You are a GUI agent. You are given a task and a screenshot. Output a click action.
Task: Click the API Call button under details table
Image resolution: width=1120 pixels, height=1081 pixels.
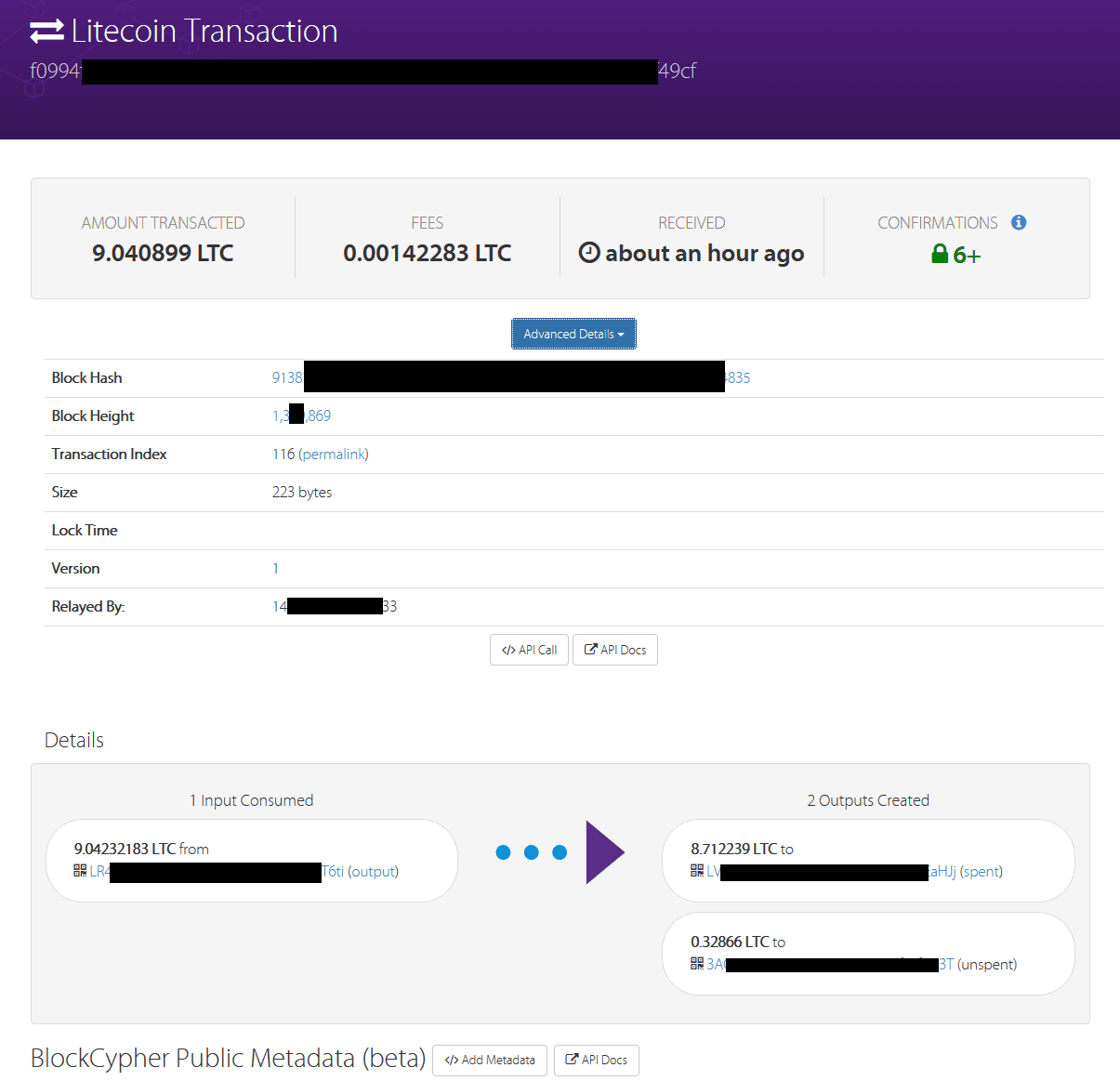529,650
